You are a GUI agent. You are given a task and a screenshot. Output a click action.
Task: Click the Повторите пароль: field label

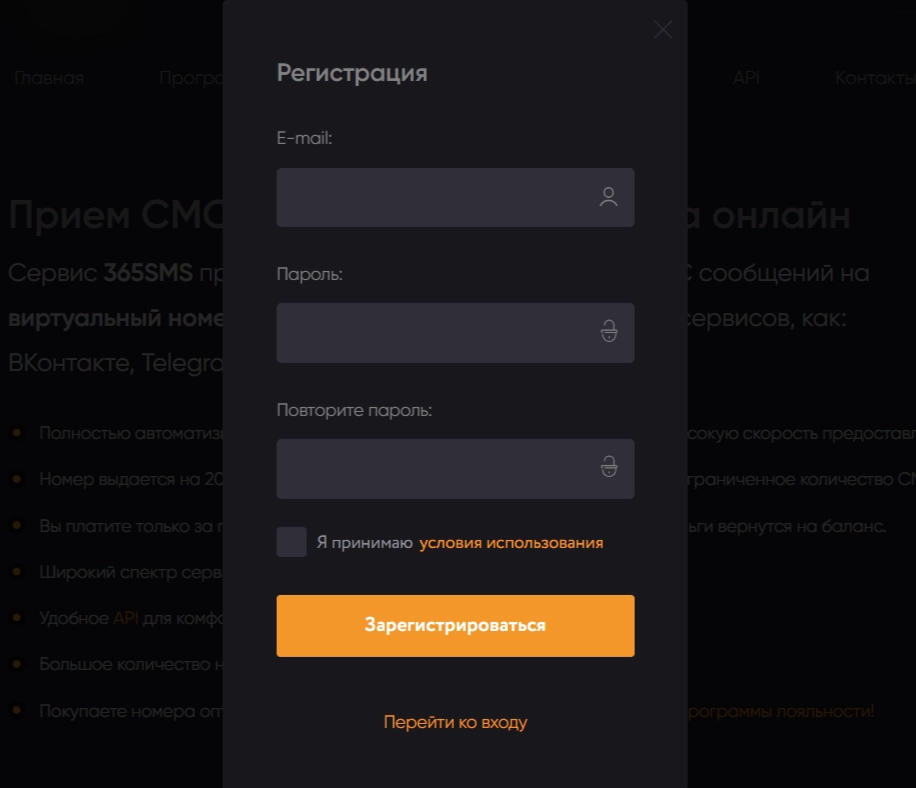354,410
